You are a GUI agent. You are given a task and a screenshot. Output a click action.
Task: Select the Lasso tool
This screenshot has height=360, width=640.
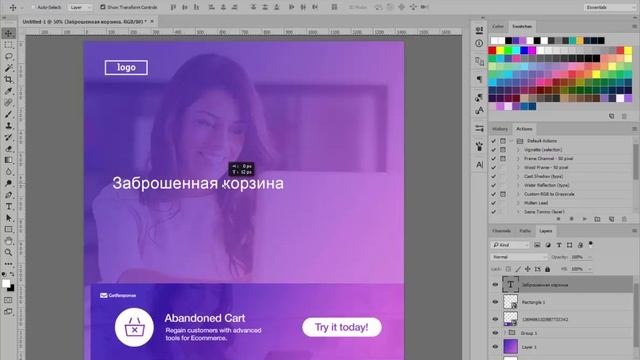[8, 56]
